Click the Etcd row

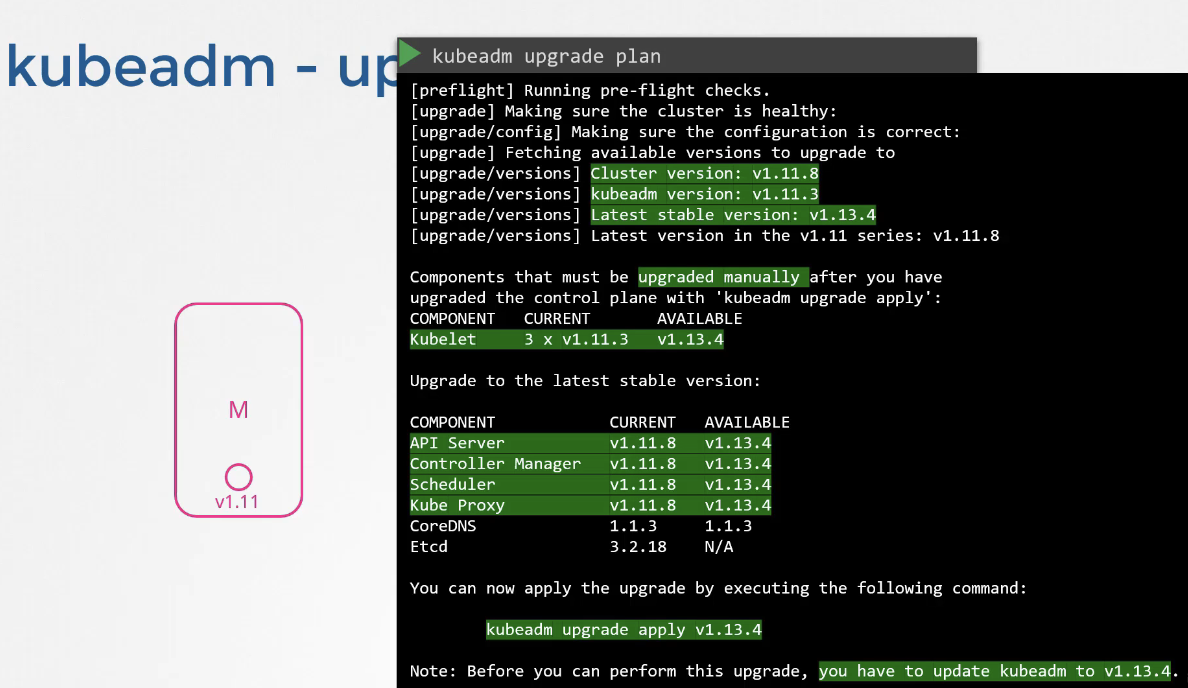click(572, 546)
